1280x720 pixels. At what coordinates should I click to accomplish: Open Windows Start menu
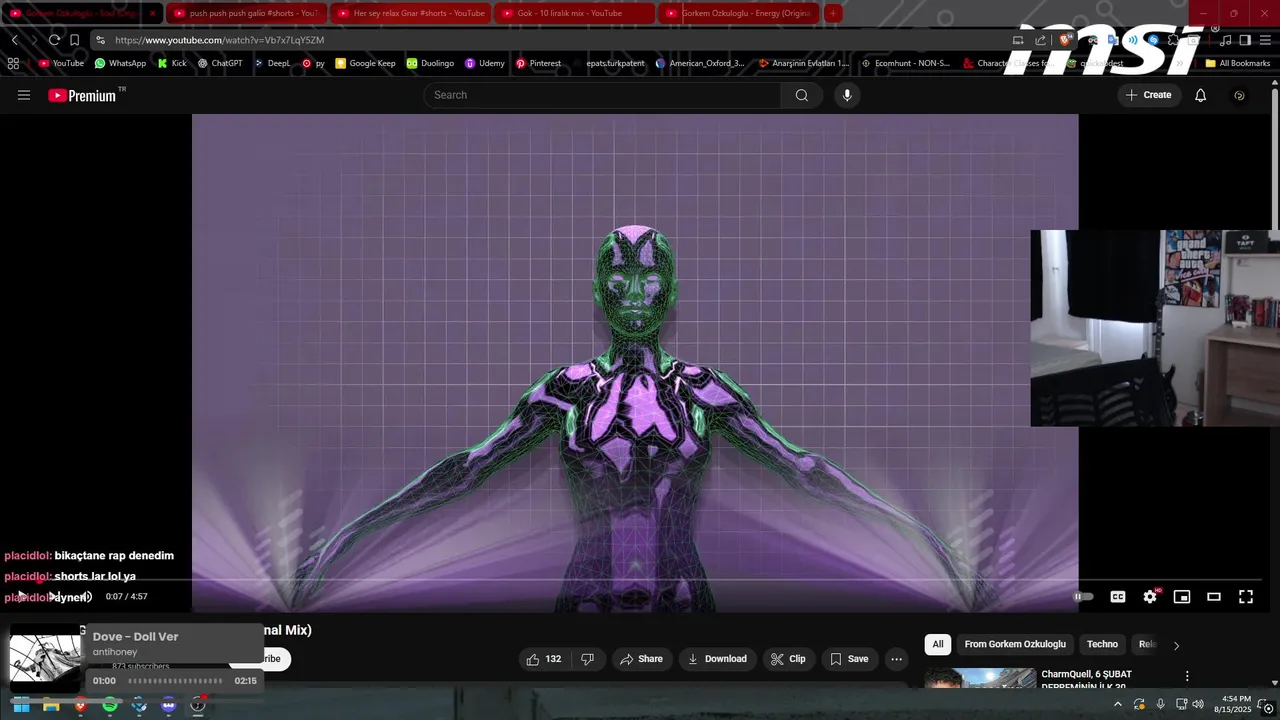pos(21,705)
